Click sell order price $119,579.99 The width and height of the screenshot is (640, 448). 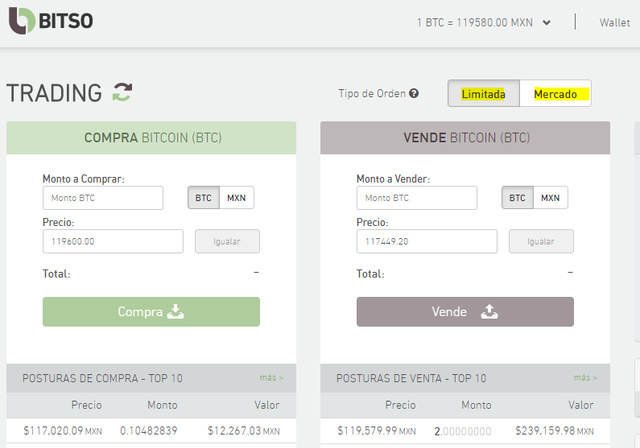point(376,430)
